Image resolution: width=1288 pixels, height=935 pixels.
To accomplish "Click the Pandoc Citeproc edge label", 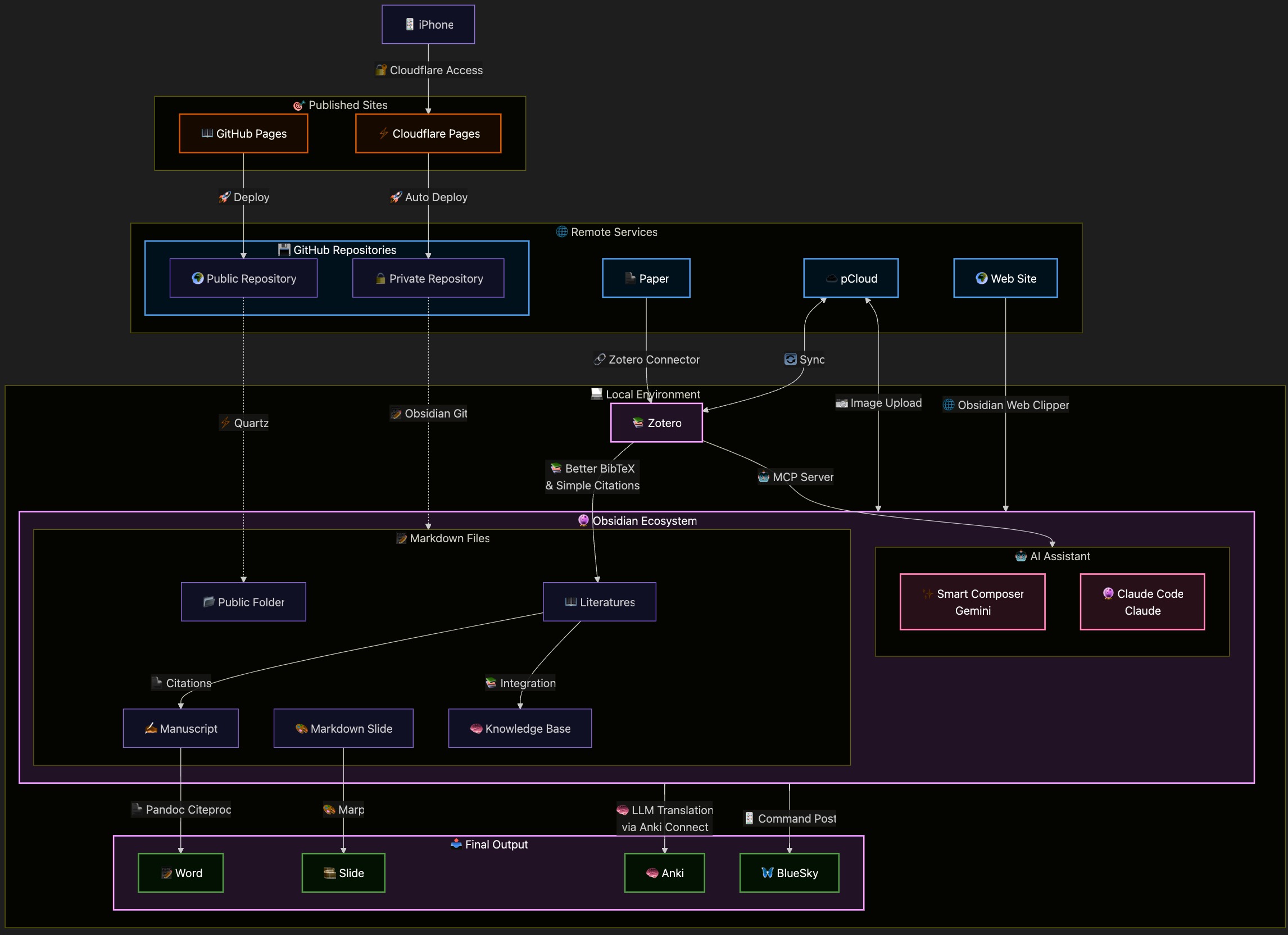I will (181, 809).
